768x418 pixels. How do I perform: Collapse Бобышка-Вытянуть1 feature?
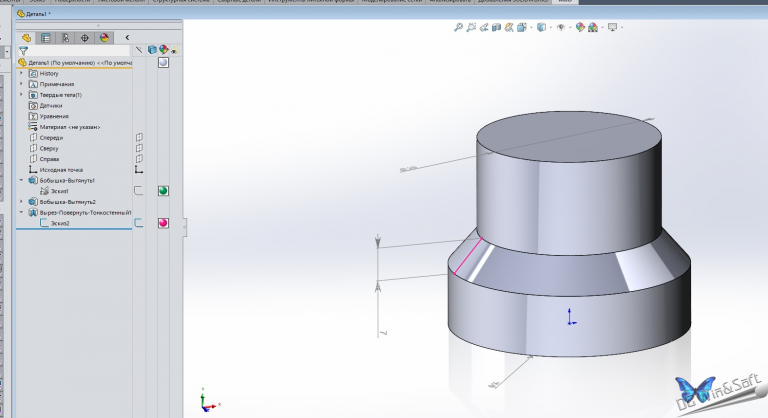click(x=21, y=180)
